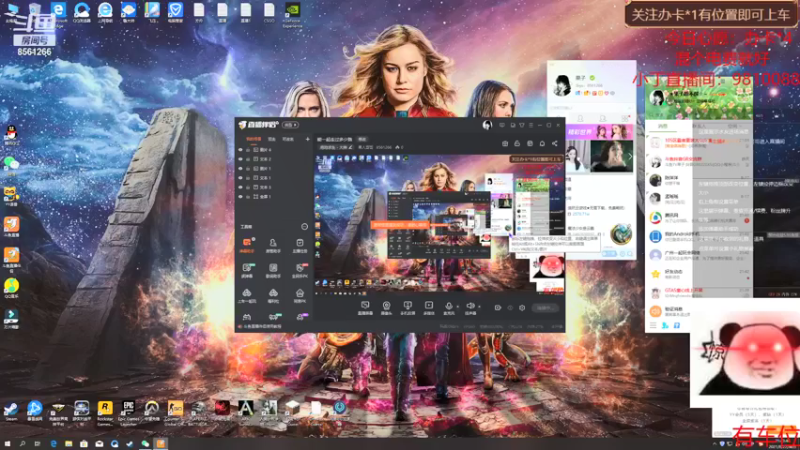The image size is (800, 450).
Task: Open the GeForce Experience desktop shortcut
Action: pyautogui.click(x=292, y=14)
